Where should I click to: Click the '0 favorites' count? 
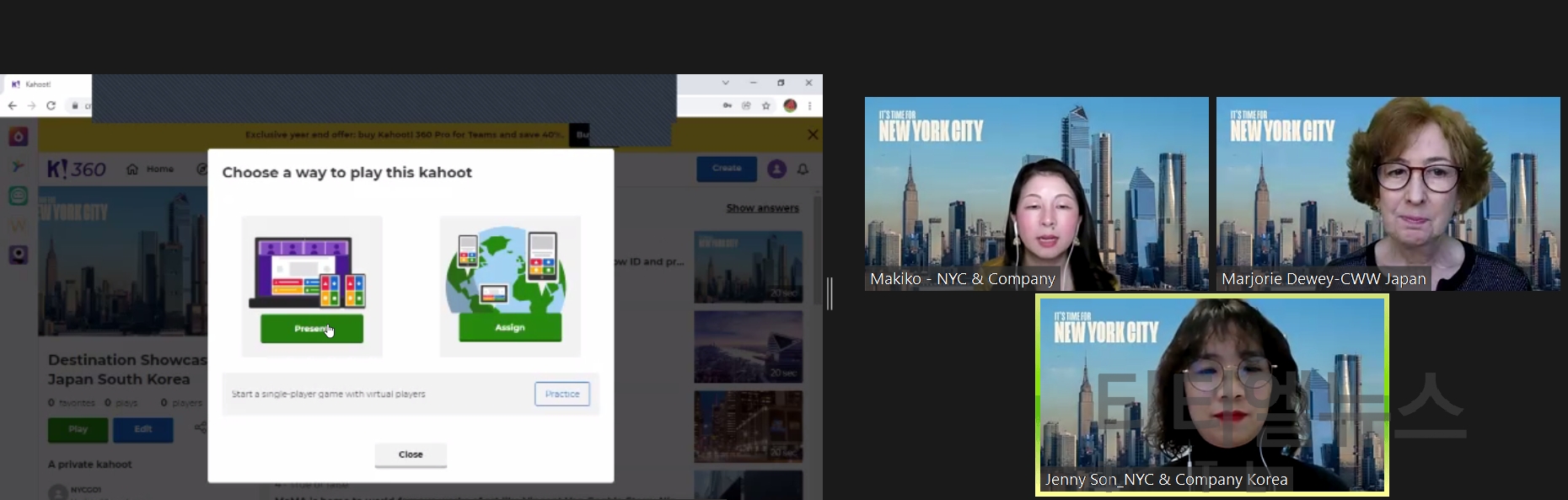coord(72,403)
